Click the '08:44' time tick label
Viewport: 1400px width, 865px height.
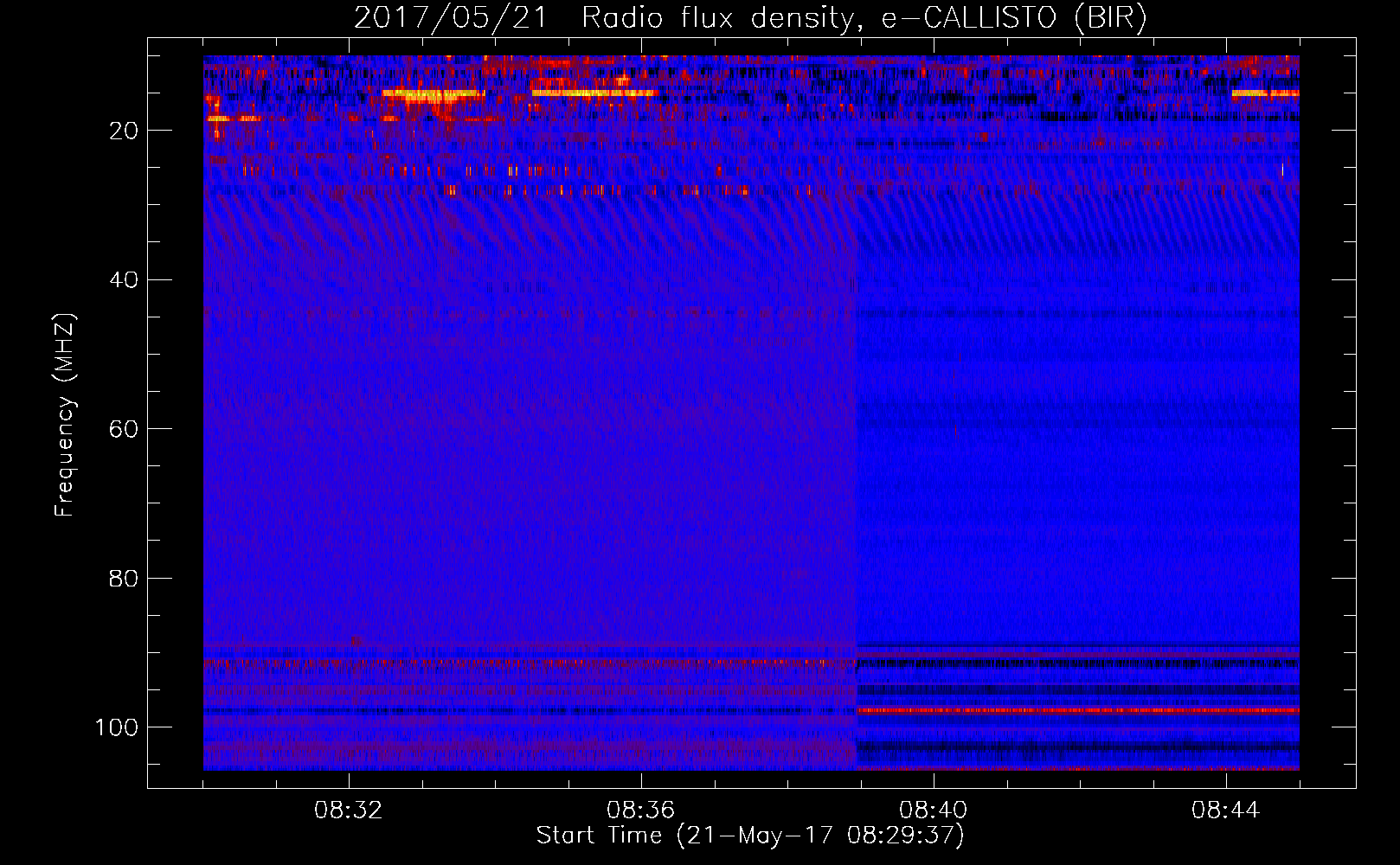click(x=1226, y=811)
